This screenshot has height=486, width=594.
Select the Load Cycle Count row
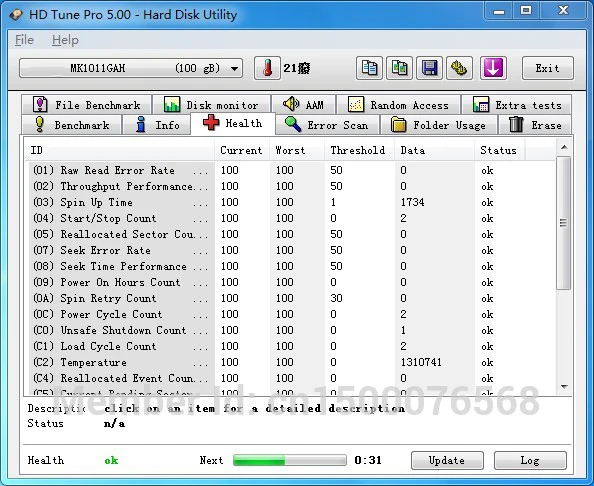click(292, 346)
